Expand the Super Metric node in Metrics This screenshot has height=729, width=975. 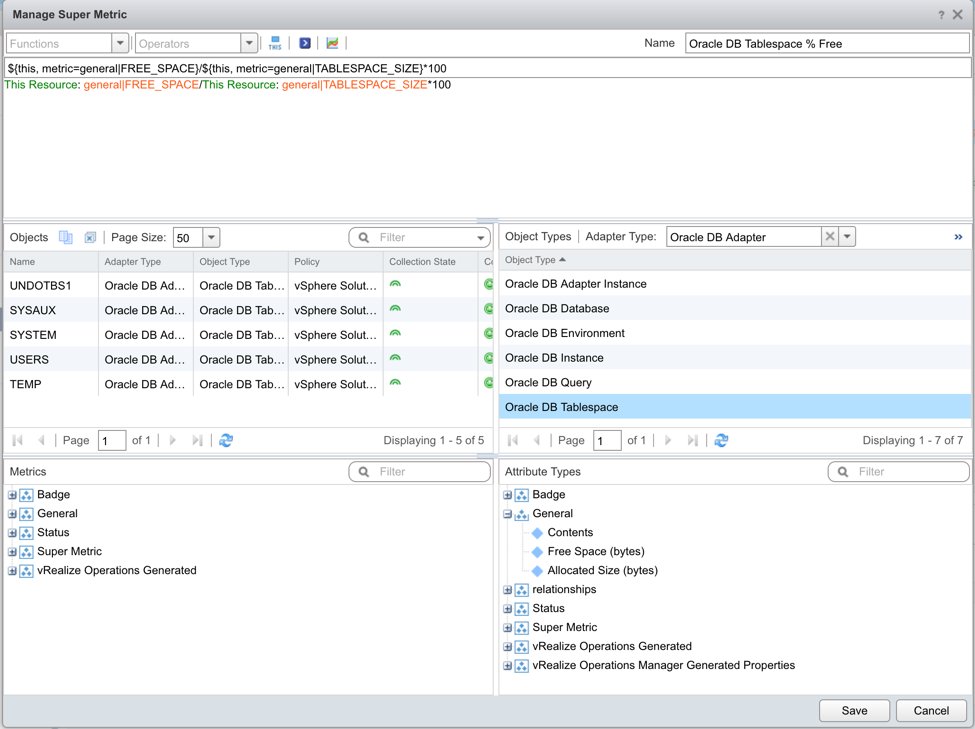(12, 552)
